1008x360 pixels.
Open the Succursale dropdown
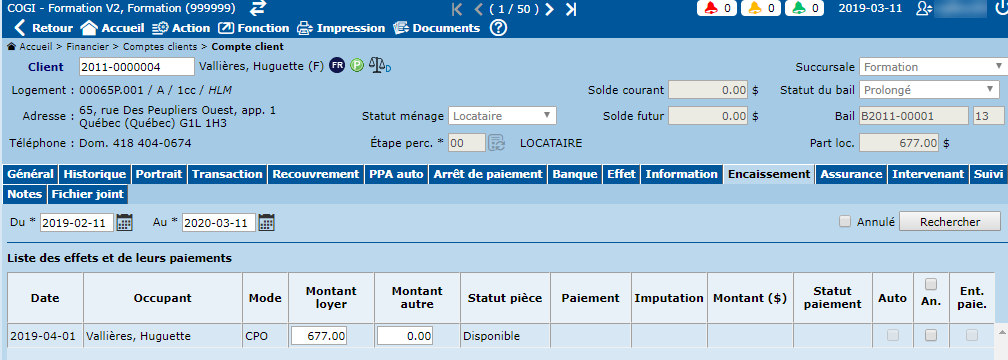coord(933,67)
